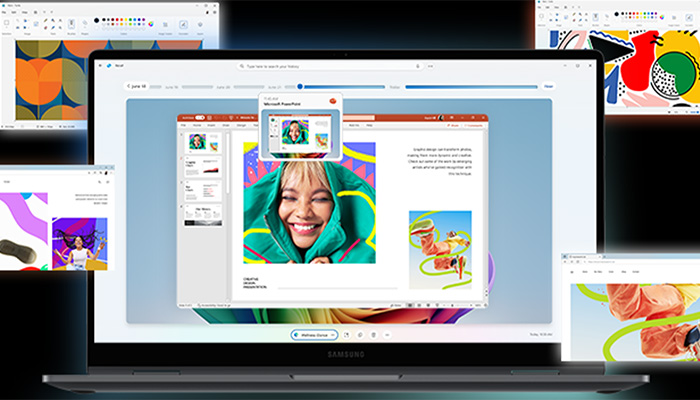Click the colorful abstract canvas in top-right Paint
This screenshot has width=700, height=400.
pyautogui.click(x=624, y=68)
